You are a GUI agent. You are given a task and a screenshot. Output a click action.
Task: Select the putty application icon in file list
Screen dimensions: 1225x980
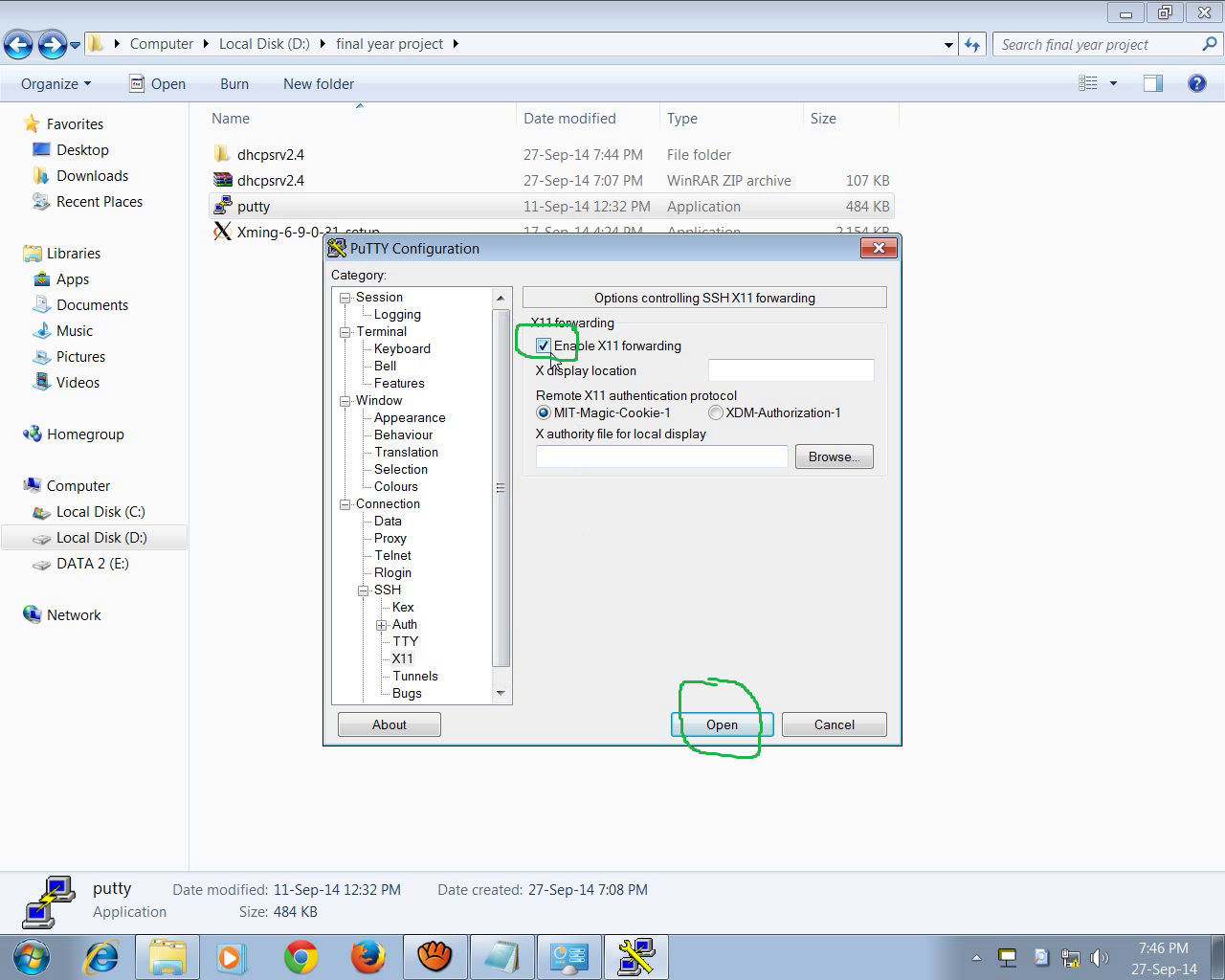click(x=222, y=206)
